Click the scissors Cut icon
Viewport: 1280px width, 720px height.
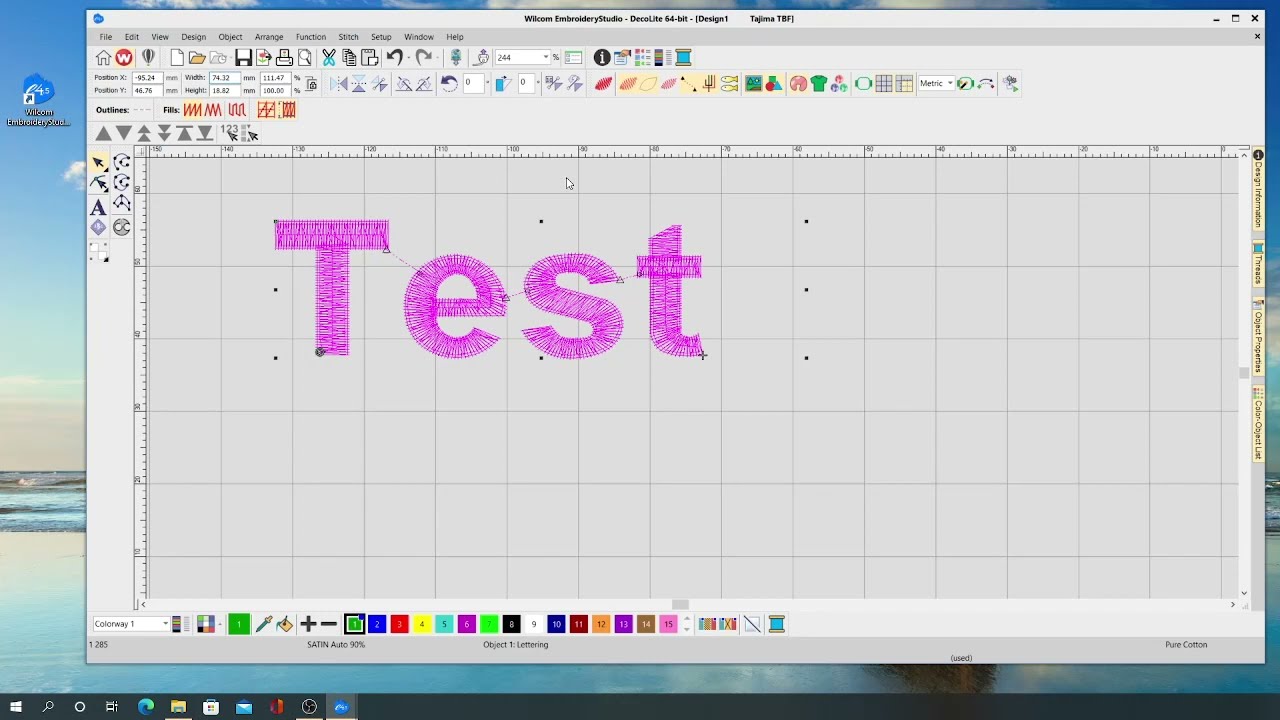[x=328, y=58]
